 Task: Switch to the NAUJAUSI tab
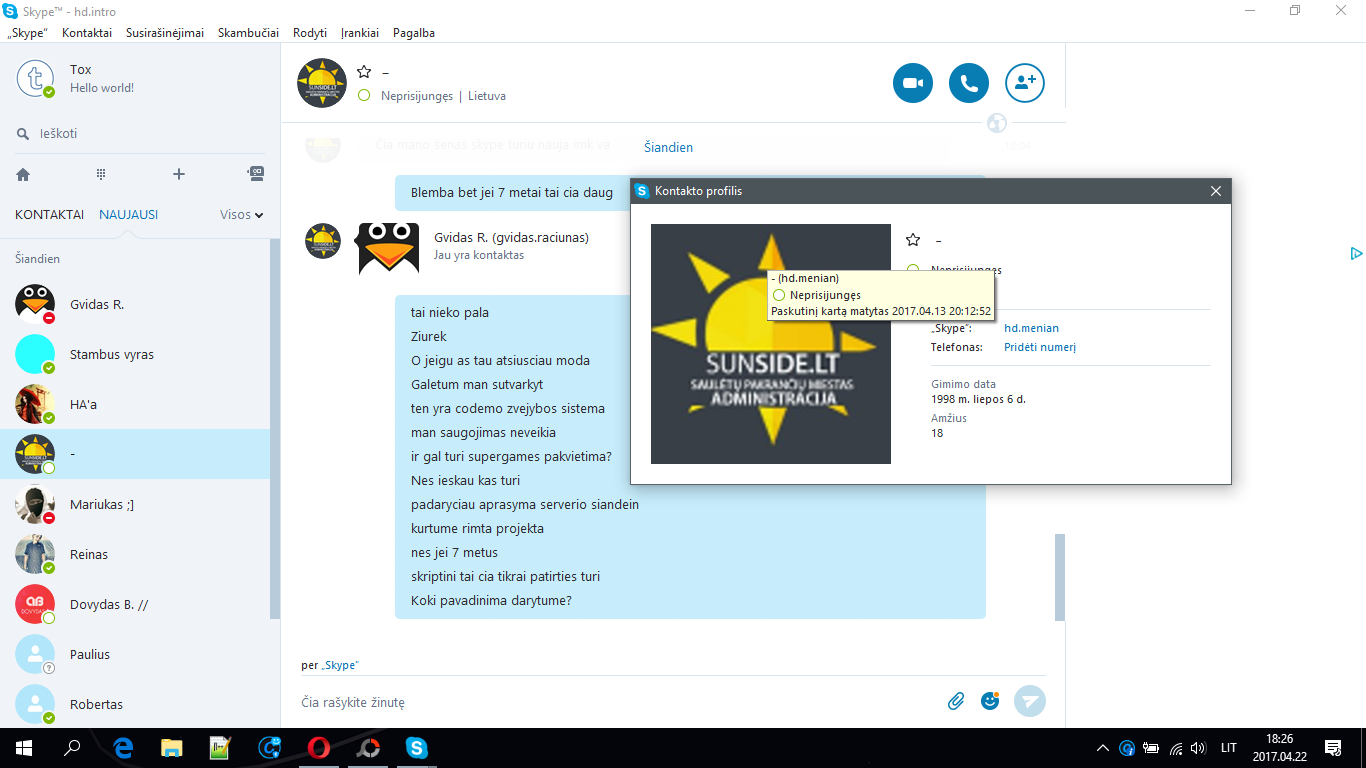point(128,214)
